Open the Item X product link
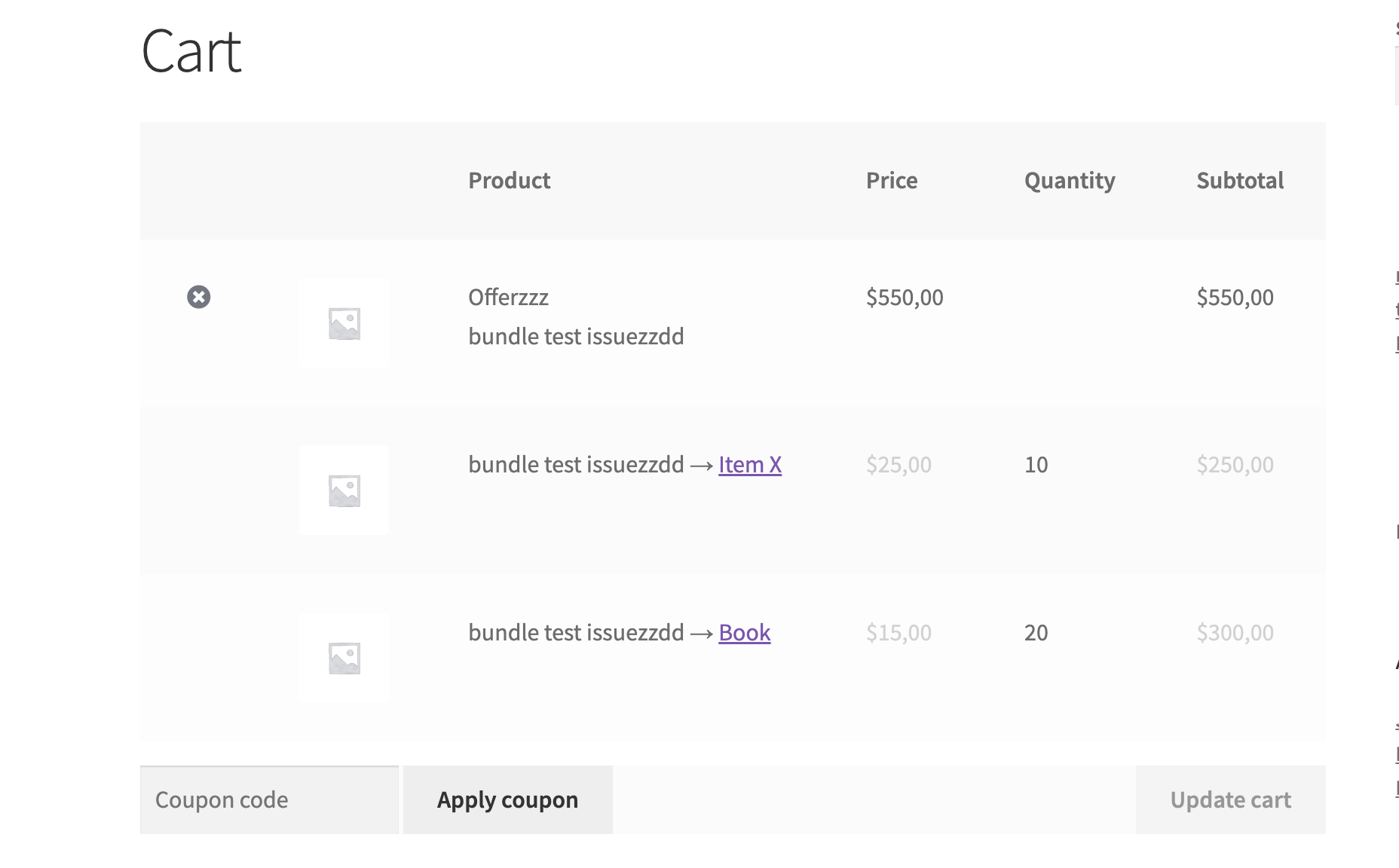Image resolution: width=1399 pixels, height=868 pixels. click(750, 465)
